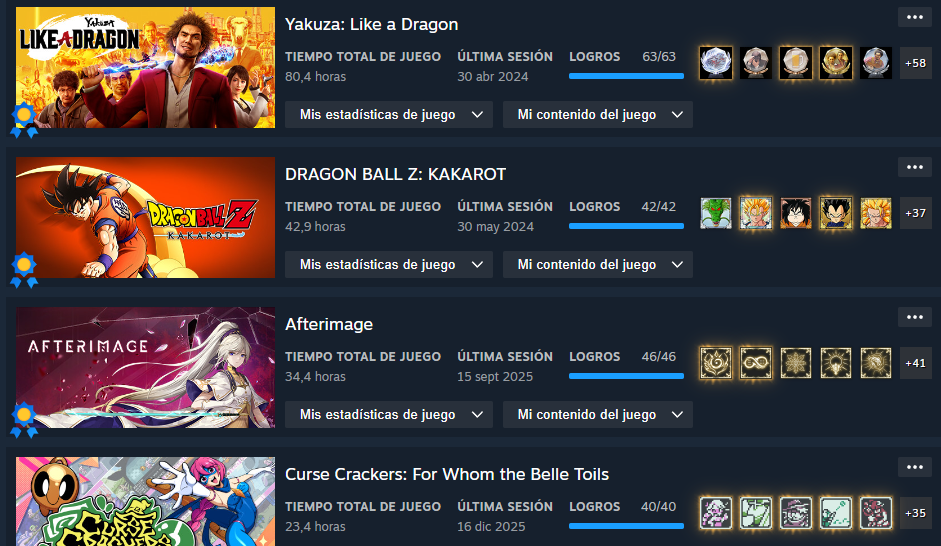Viewport: 941px width, 546px height.
Task: Expand Mi contenido del juego for Kakarot
Action: (598, 265)
